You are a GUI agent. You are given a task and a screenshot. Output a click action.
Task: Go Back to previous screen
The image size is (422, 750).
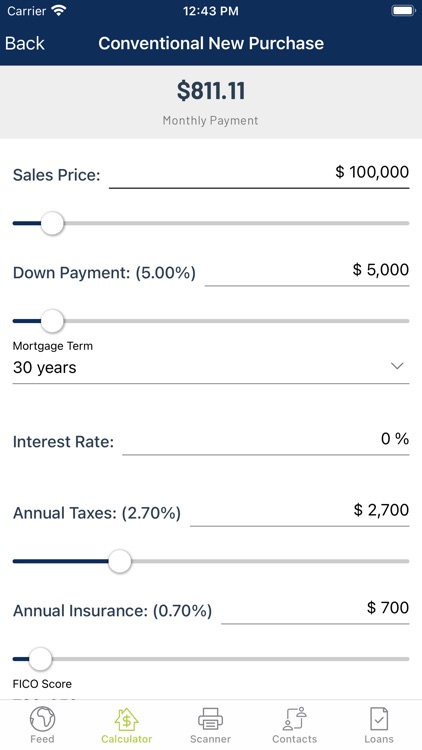tap(25, 44)
